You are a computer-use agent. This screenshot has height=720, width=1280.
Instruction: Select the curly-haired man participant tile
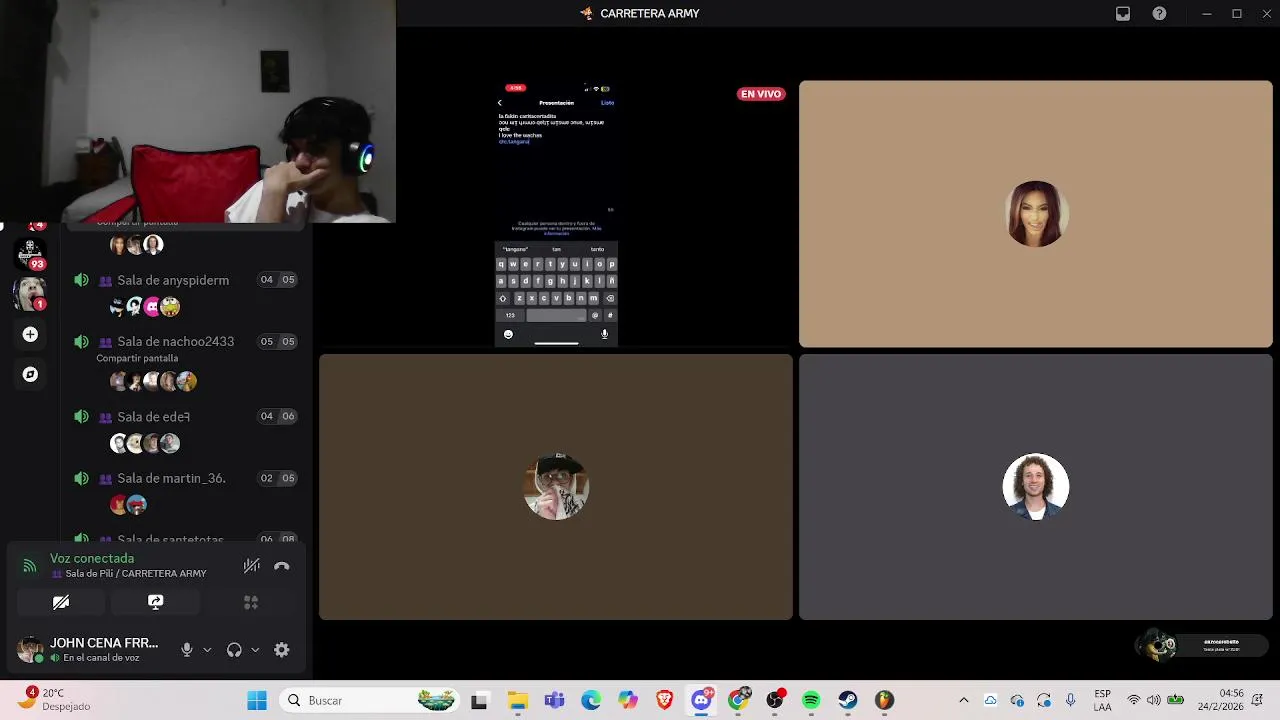tap(1036, 487)
